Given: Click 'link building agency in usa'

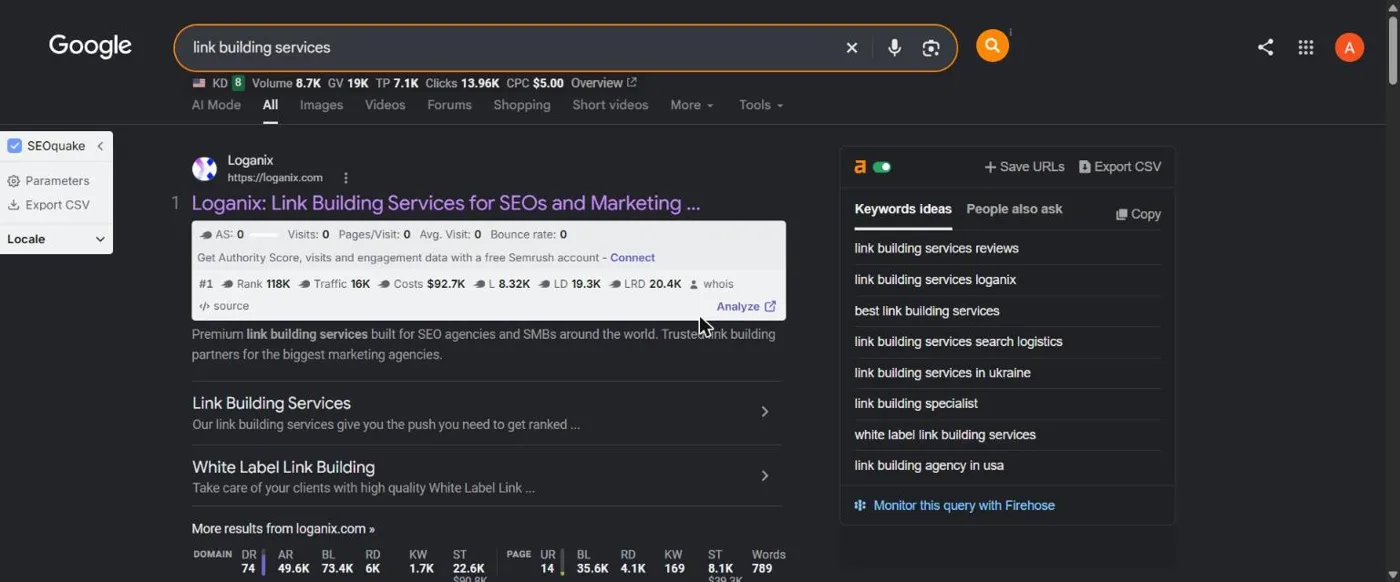Looking at the screenshot, I should point(929,466).
